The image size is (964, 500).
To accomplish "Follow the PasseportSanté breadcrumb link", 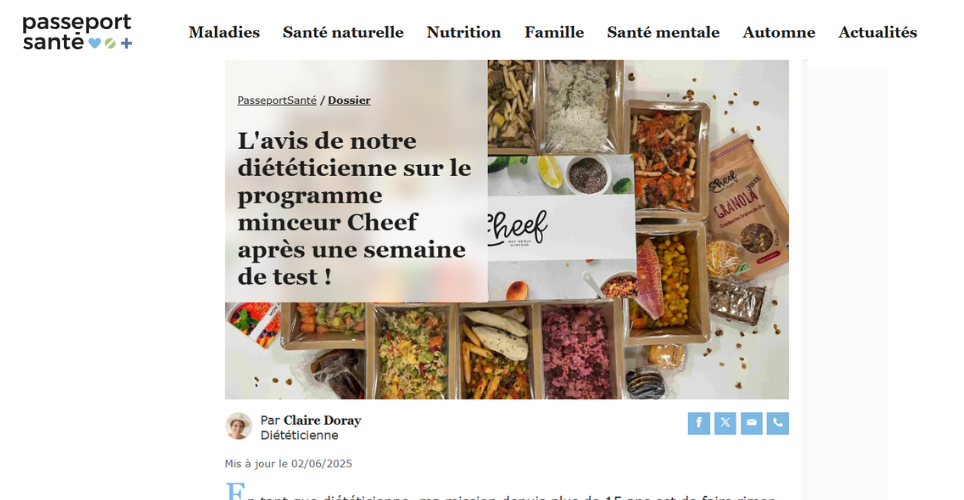I will click(277, 100).
